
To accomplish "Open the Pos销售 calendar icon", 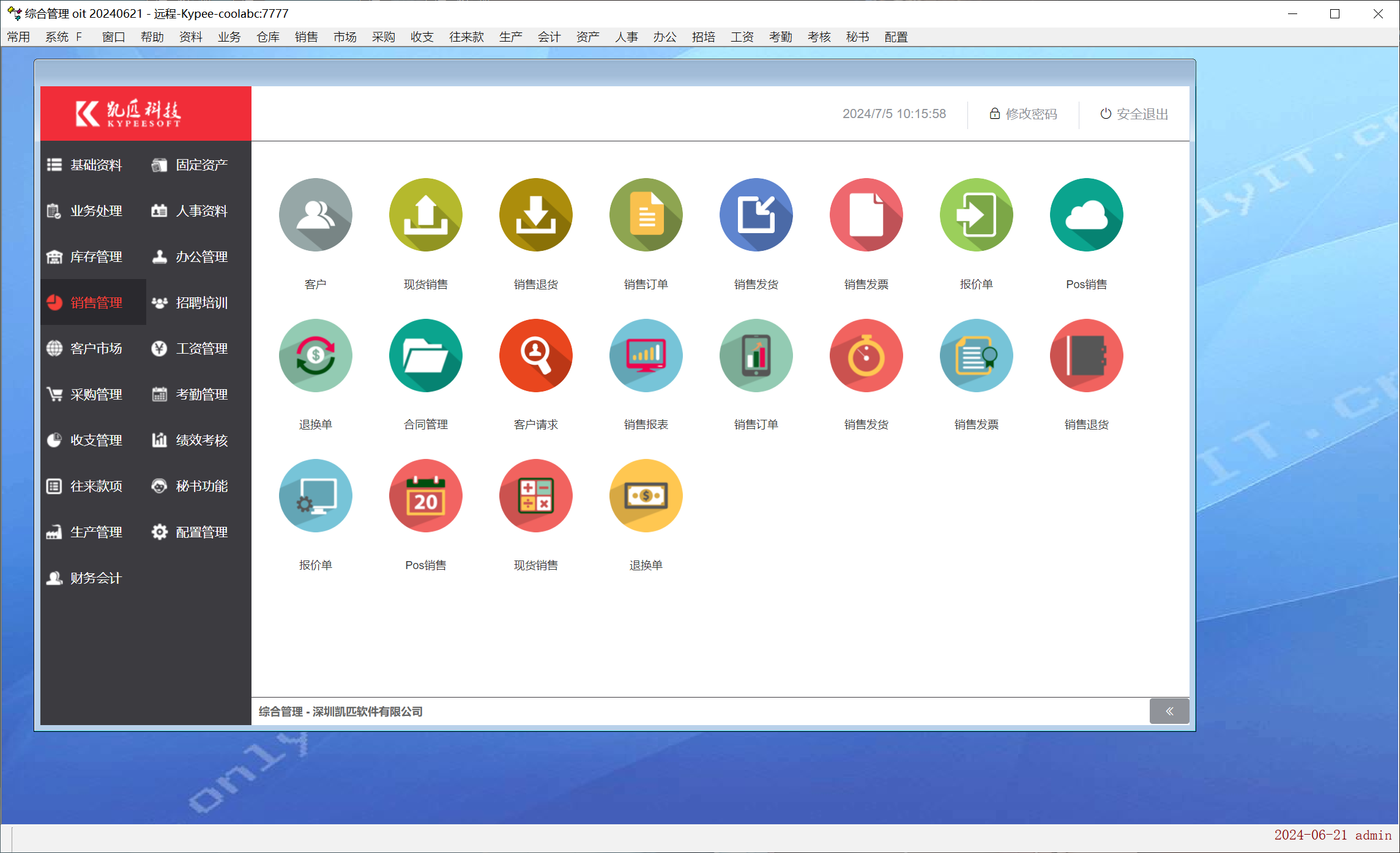I will 425,496.
